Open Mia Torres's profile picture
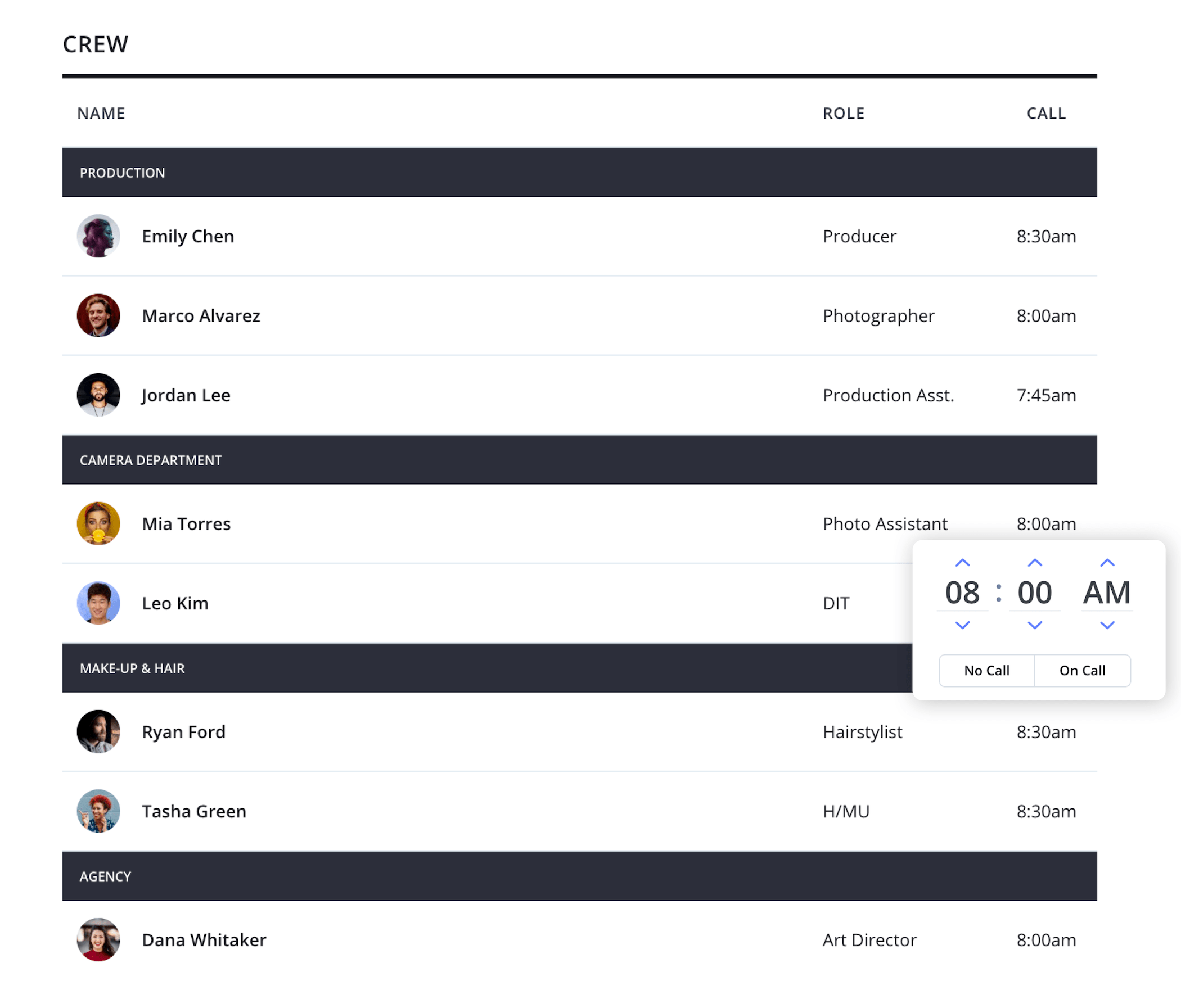 point(98,523)
